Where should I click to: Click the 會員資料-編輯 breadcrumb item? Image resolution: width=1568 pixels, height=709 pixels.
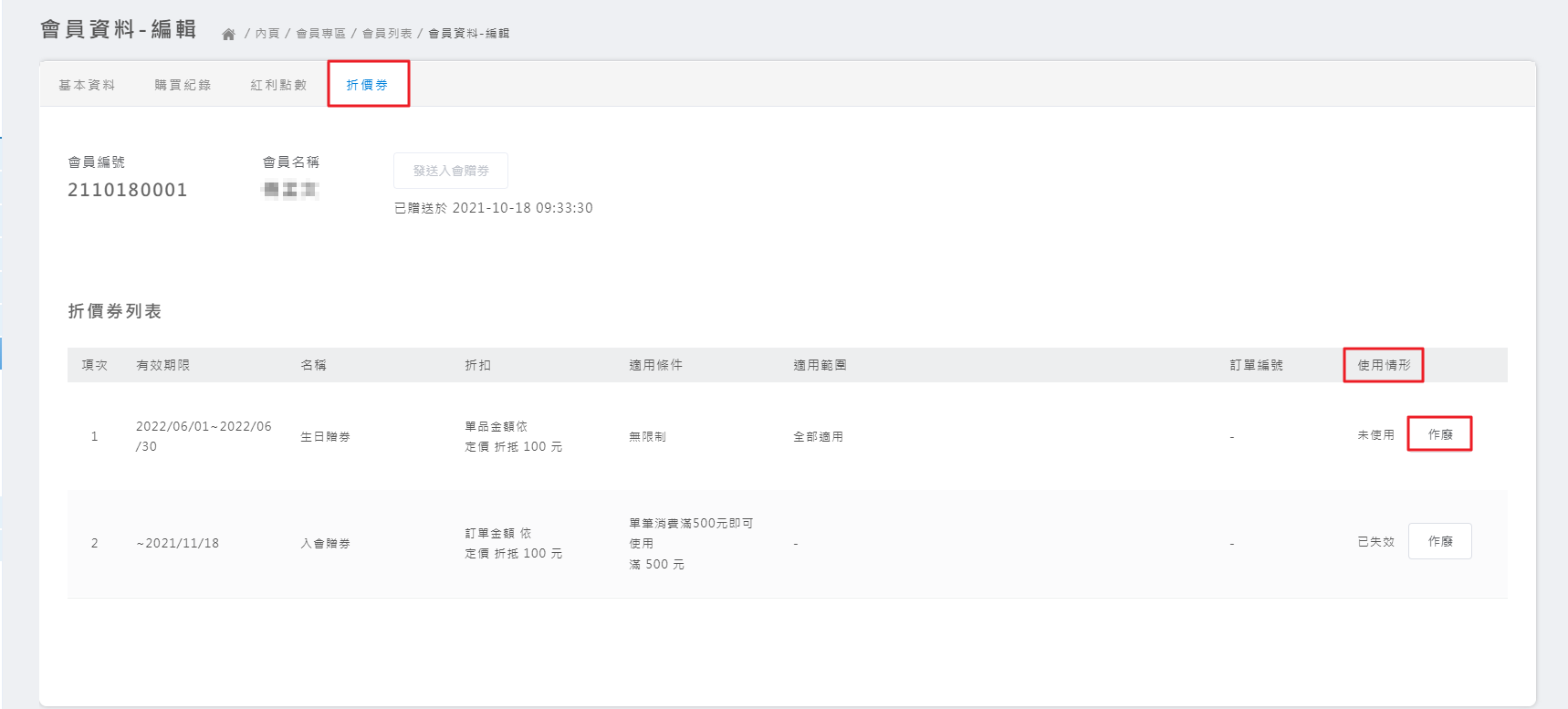click(469, 34)
